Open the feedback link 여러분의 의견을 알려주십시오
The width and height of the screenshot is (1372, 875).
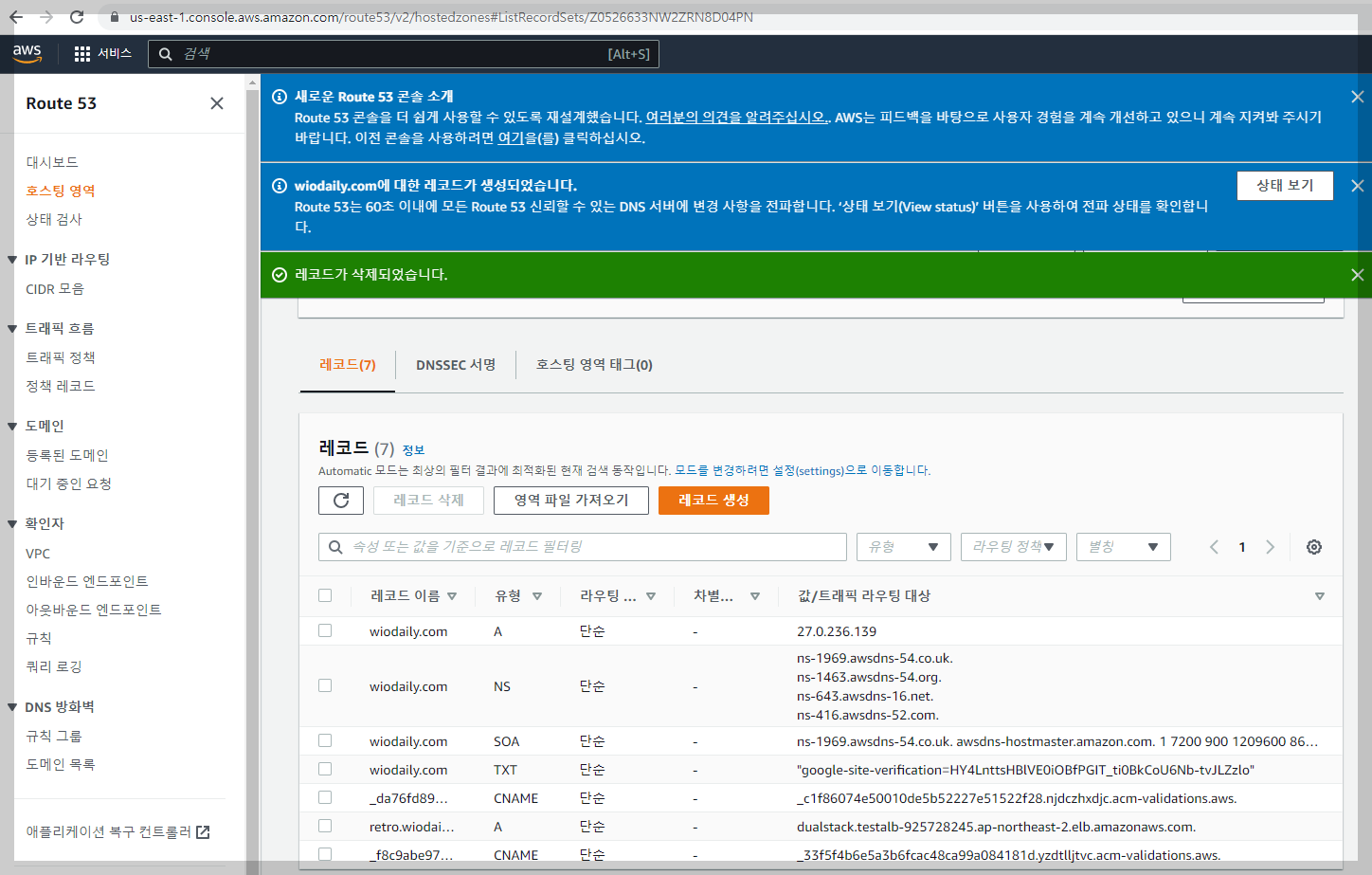pyautogui.click(x=736, y=118)
